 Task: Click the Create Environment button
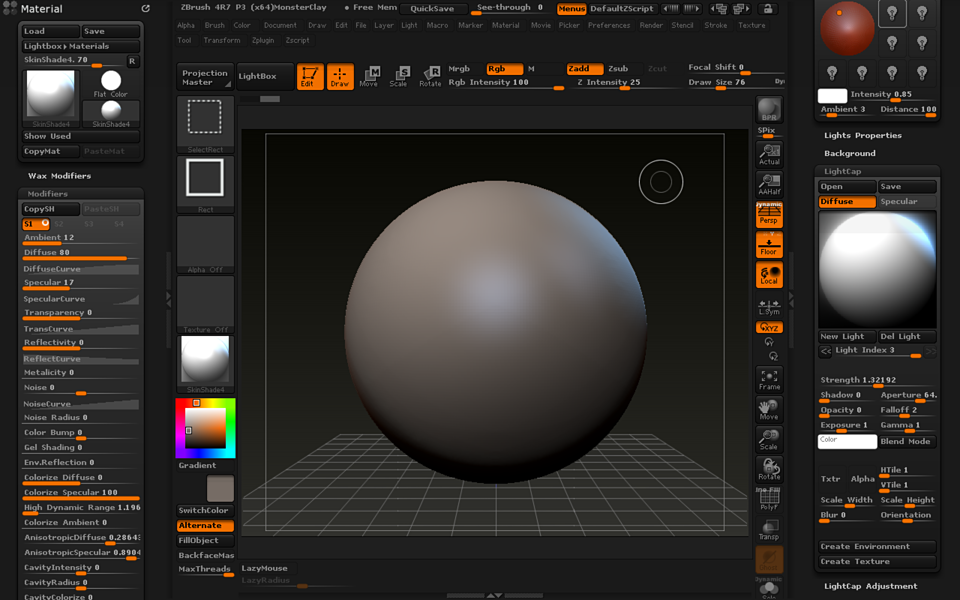[x=877, y=546]
